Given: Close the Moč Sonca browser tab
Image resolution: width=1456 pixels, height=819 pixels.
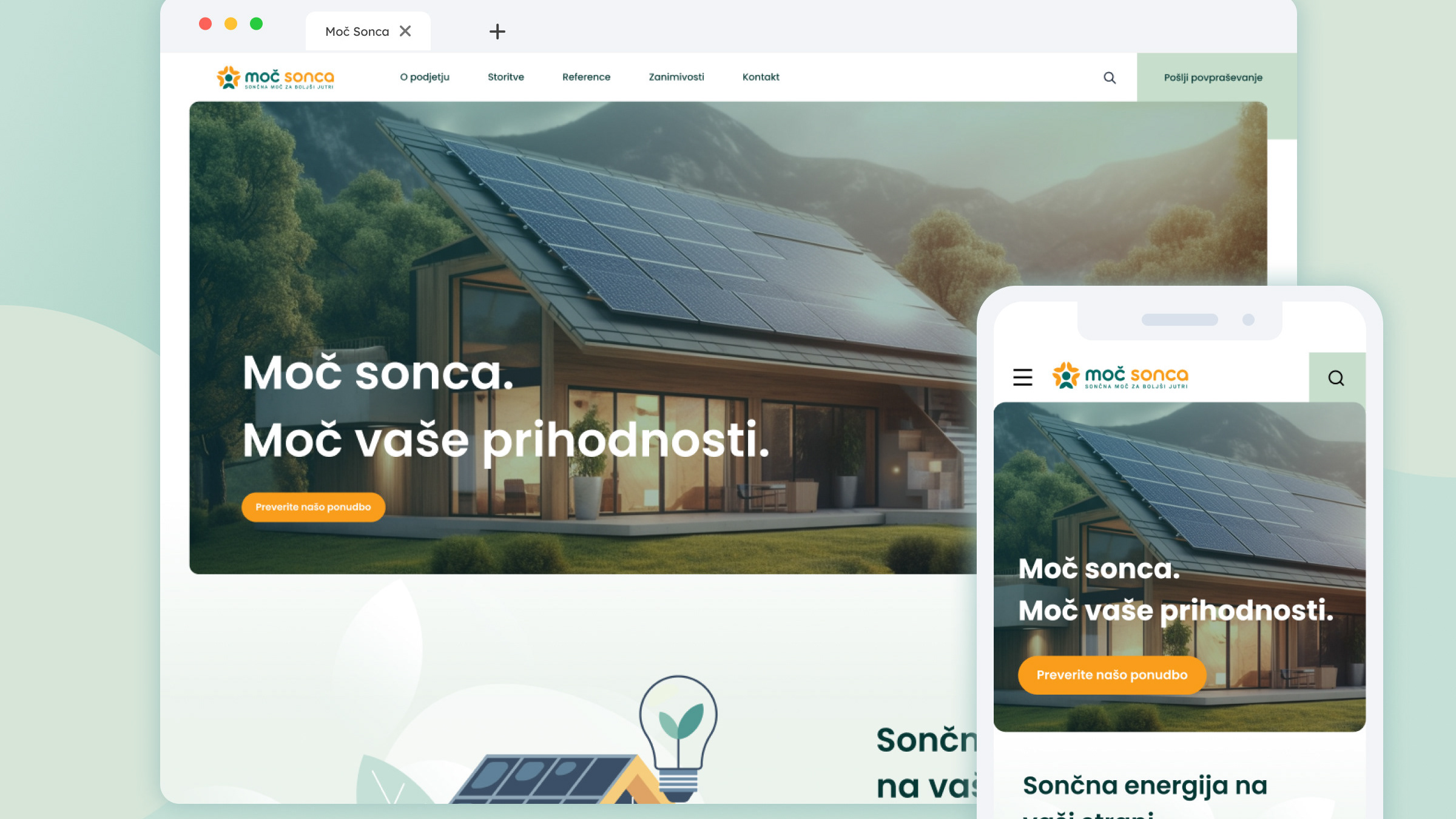Looking at the screenshot, I should pyautogui.click(x=405, y=31).
